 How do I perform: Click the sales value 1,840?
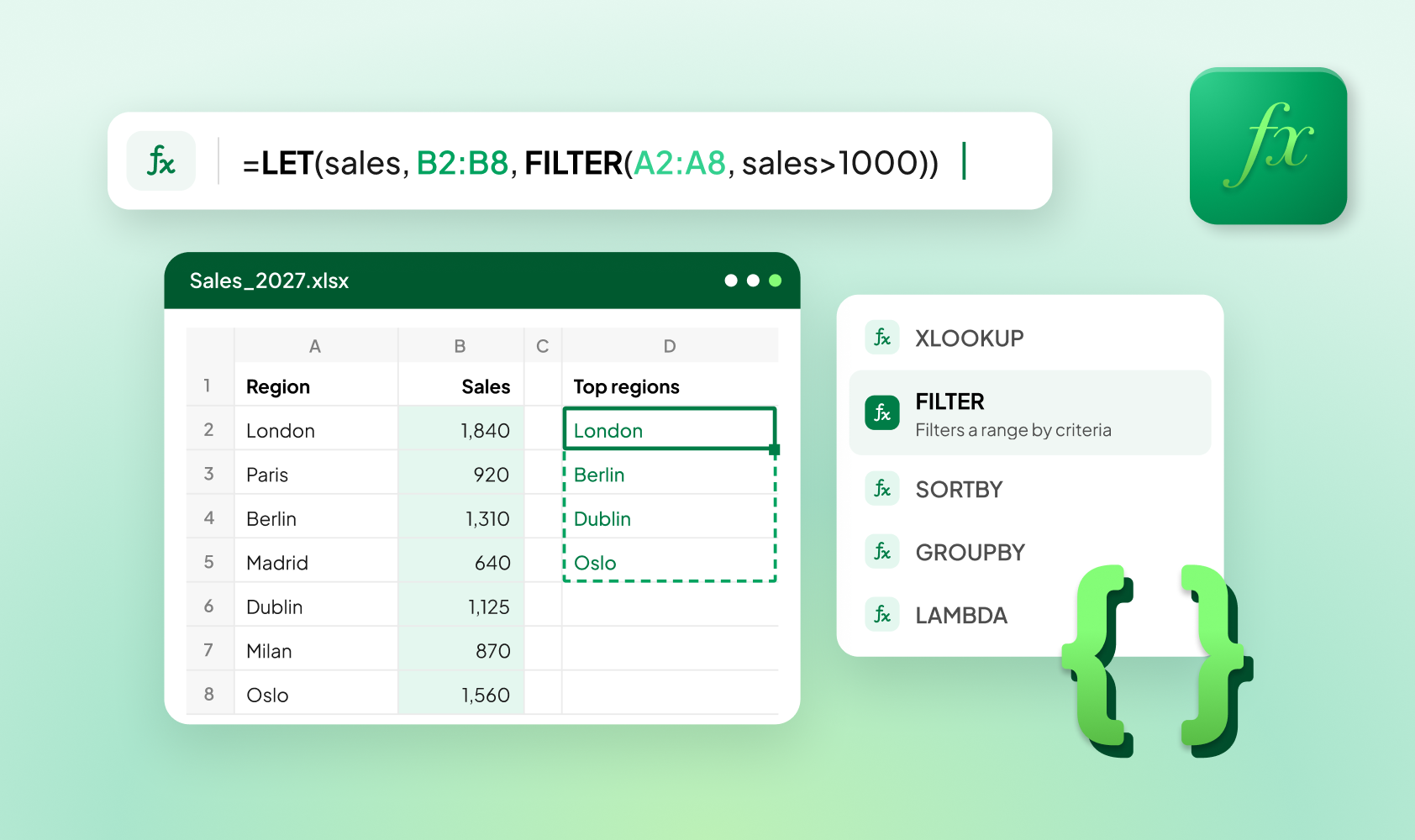460,429
